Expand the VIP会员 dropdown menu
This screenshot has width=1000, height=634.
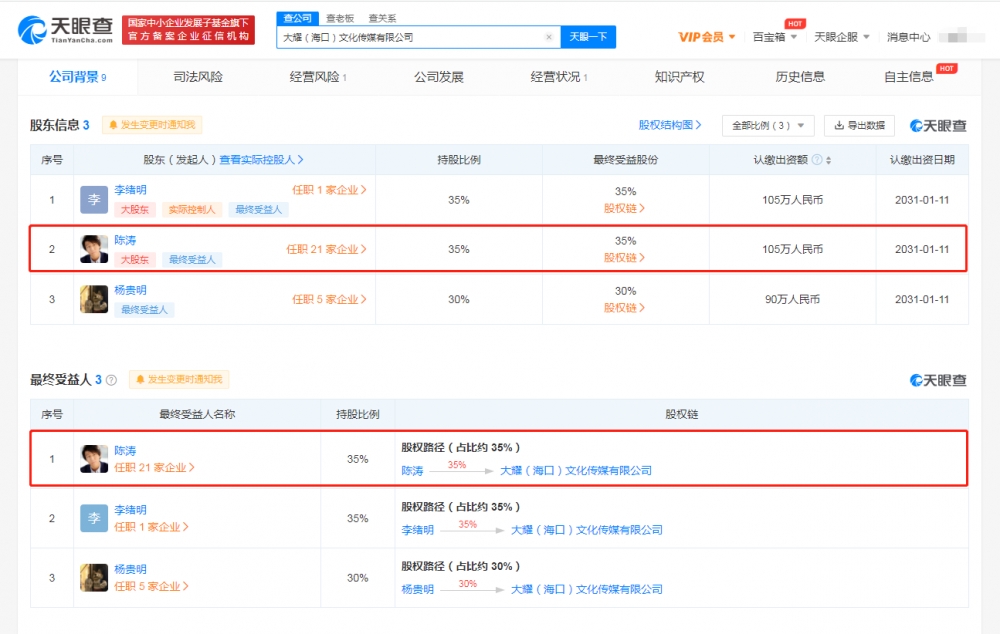pos(707,37)
